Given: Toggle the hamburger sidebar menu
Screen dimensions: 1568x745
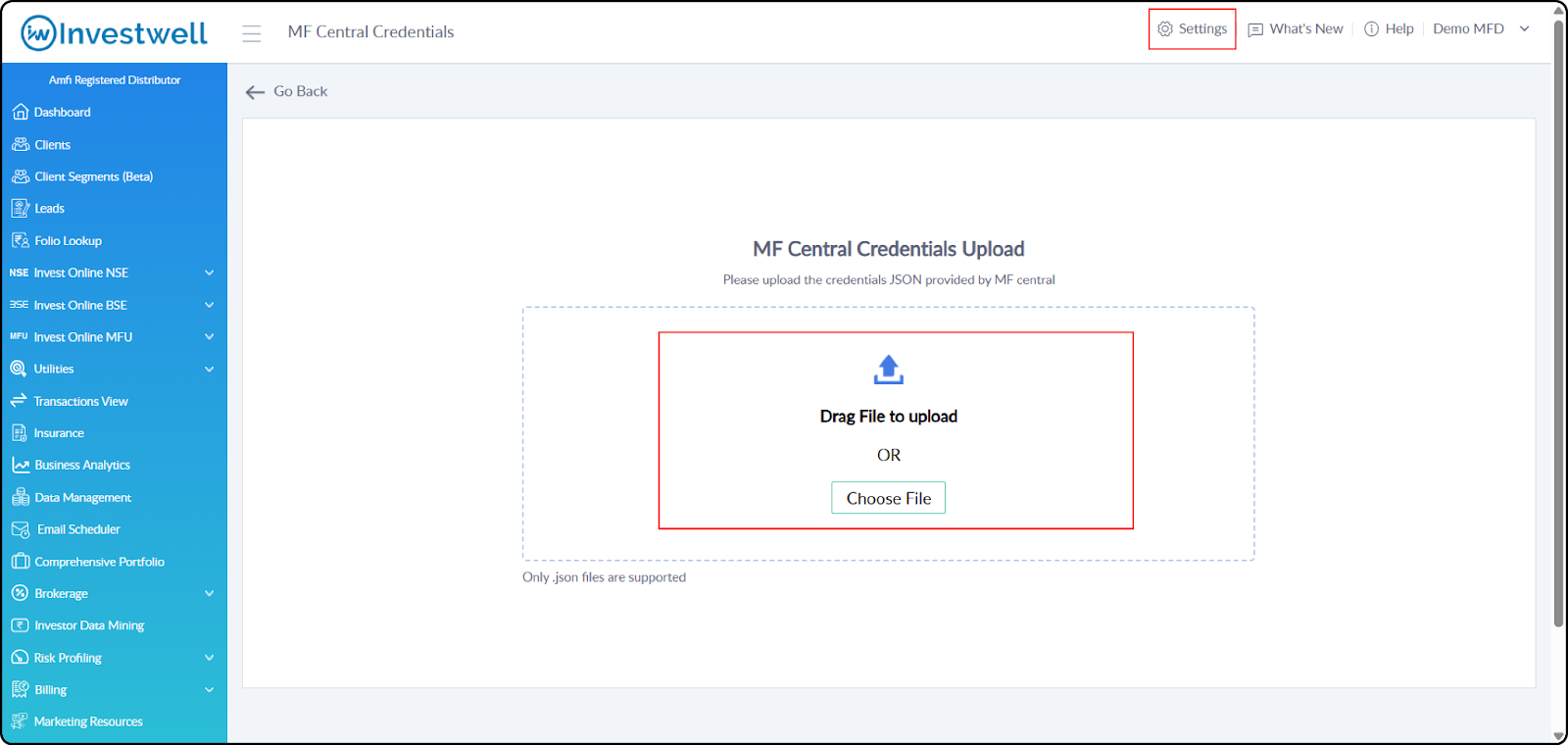Looking at the screenshot, I should pos(252,33).
